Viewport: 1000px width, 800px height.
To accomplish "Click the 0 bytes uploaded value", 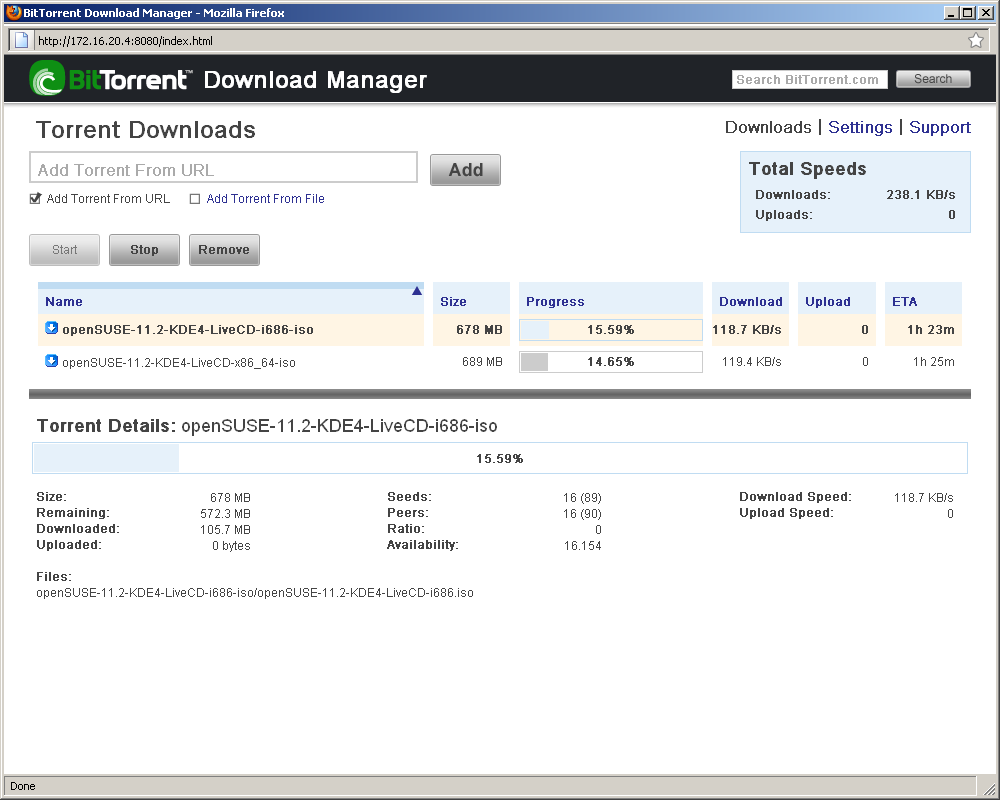I will 232,545.
